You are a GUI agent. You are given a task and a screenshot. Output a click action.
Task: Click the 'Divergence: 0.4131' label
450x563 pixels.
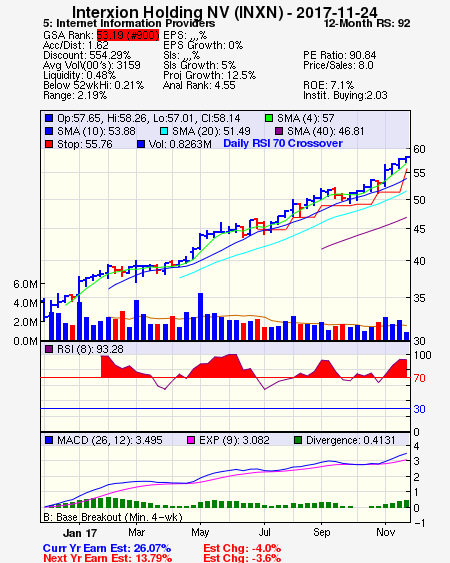(351, 440)
